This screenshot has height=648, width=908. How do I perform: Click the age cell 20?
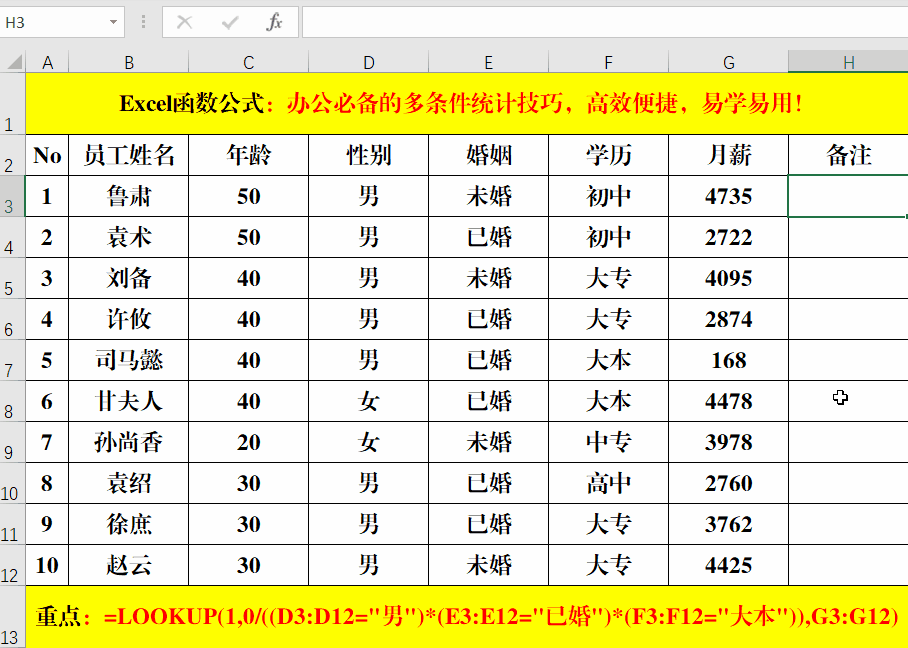(x=248, y=442)
